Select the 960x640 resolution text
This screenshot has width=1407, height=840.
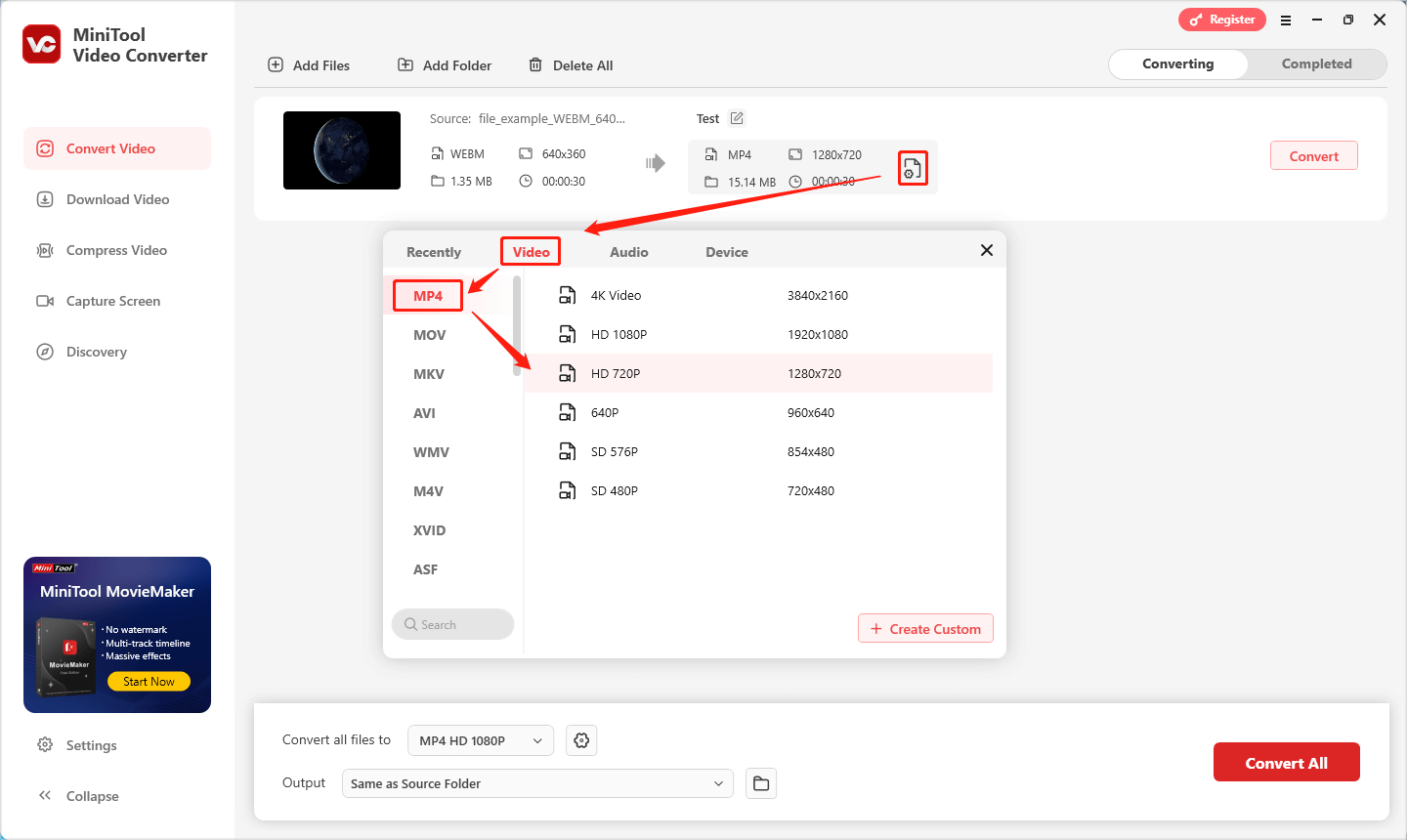811,412
